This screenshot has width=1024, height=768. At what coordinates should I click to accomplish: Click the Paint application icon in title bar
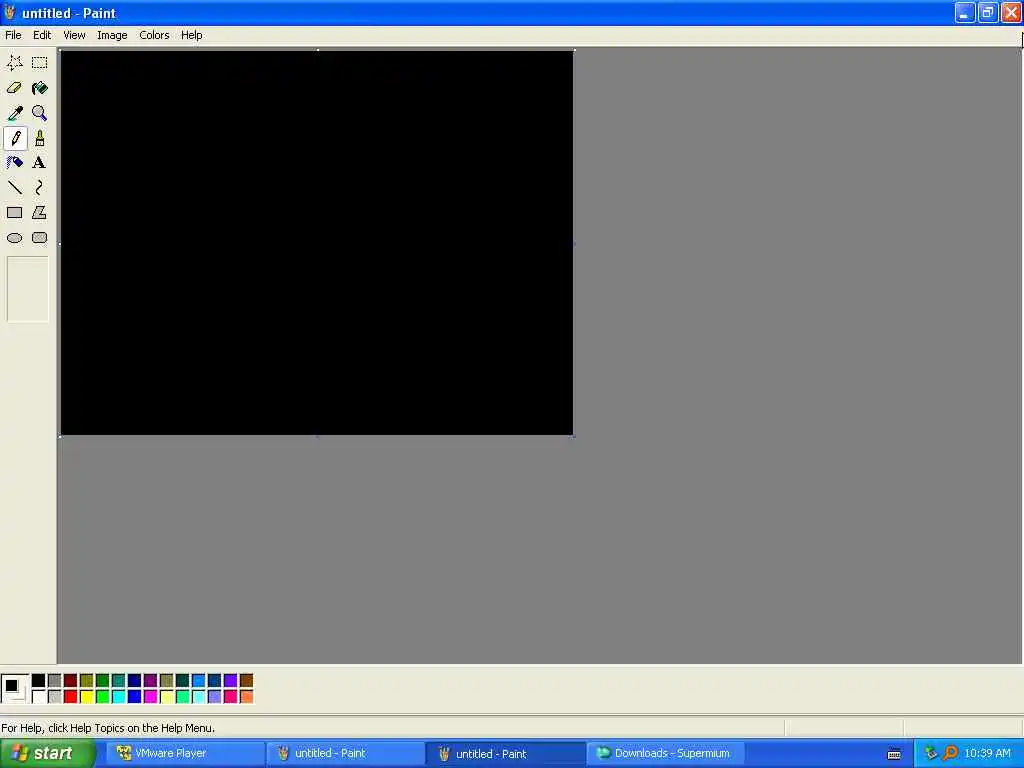tap(10, 13)
